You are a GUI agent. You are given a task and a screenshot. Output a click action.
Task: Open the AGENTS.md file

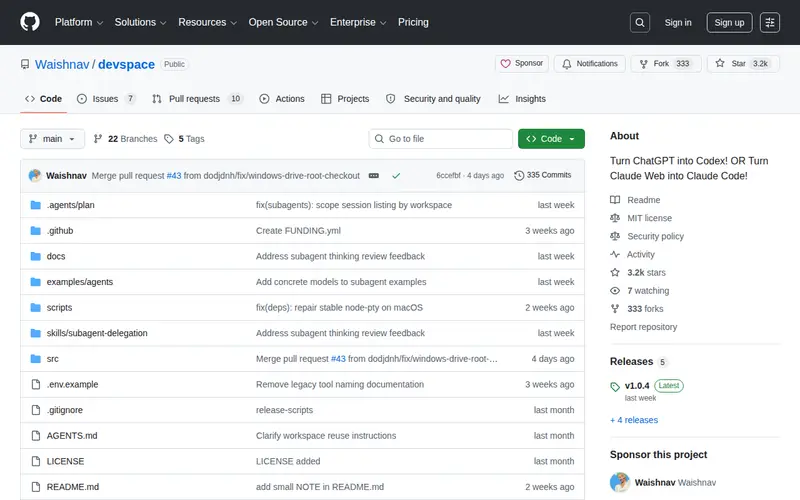[71, 436]
